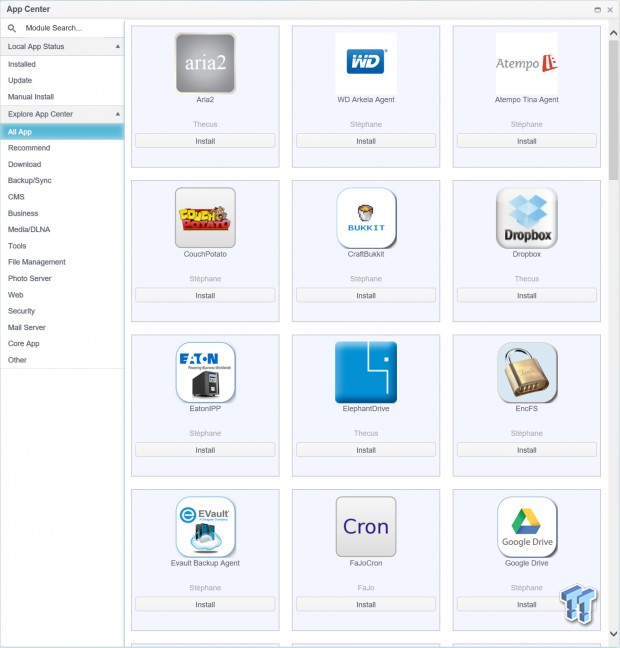The height and width of the screenshot is (648, 620).
Task: Click the scrollbar down arrow
Action: click(613, 634)
